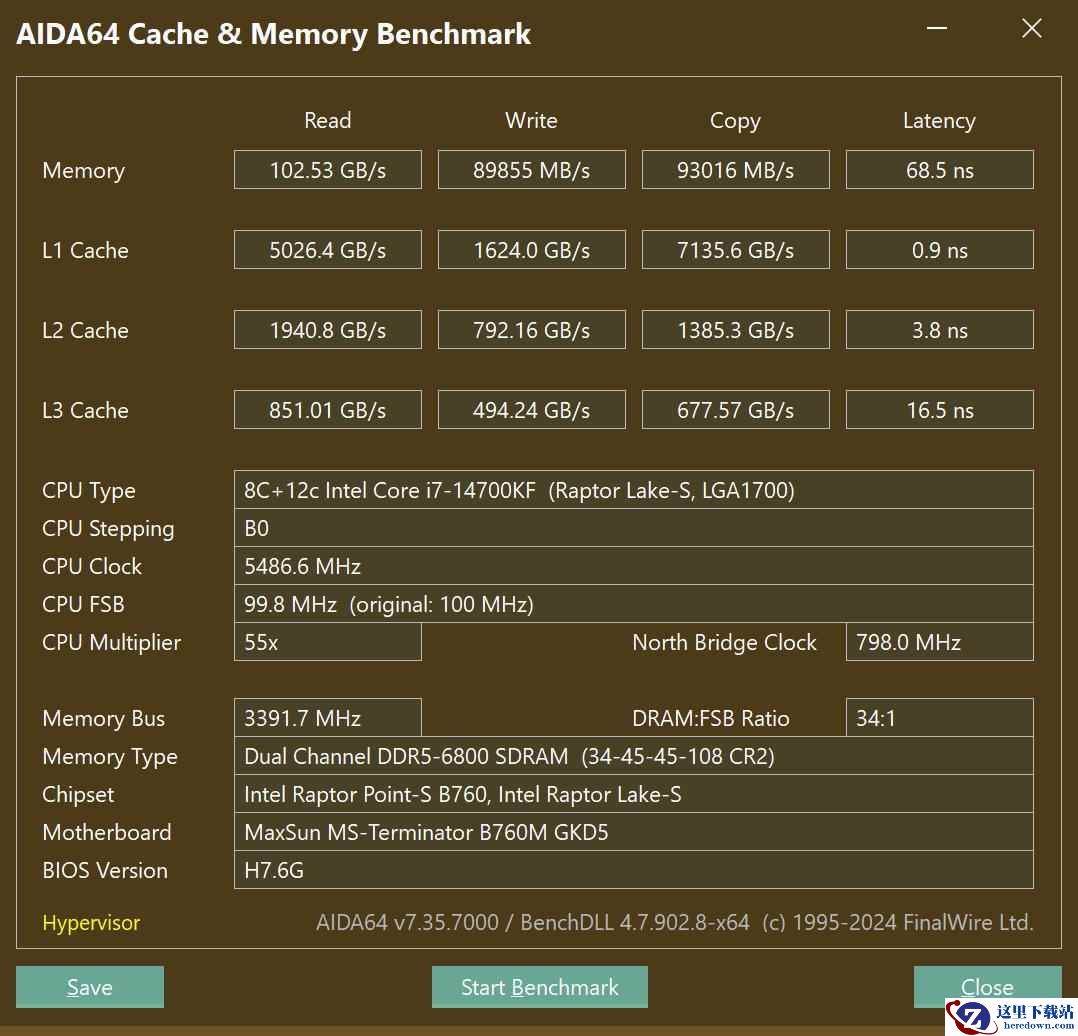Click L3 Cache Write 494.24 GB/s

[531, 410]
